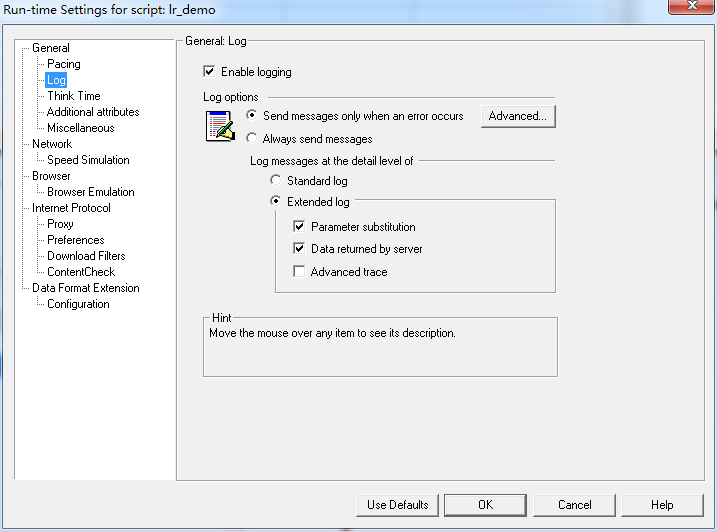The height and width of the screenshot is (531, 717).
Task: Click the log options notepad icon
Action: pos(220,127)
